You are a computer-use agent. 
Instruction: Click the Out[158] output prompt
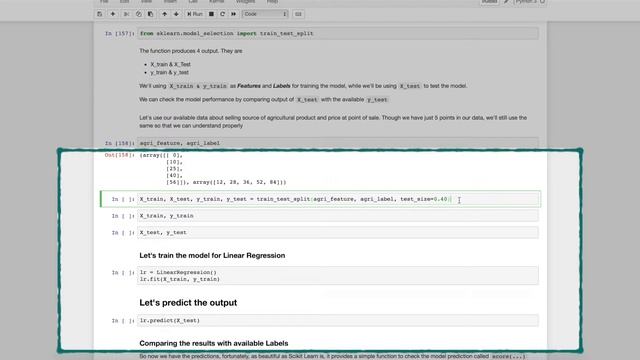(x=119, y=155)
